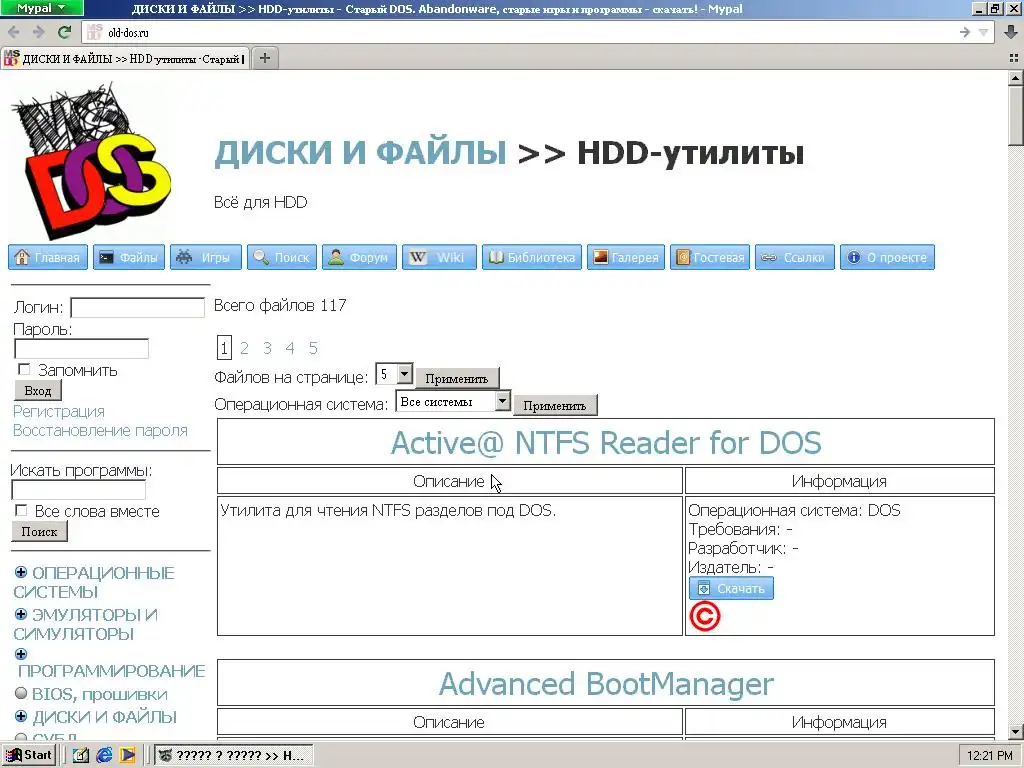Viewport: 1024px width, 768px height.
Task: Click the scrollbar down arrow
Action: pyautogui.click(x=1015, y=732)
